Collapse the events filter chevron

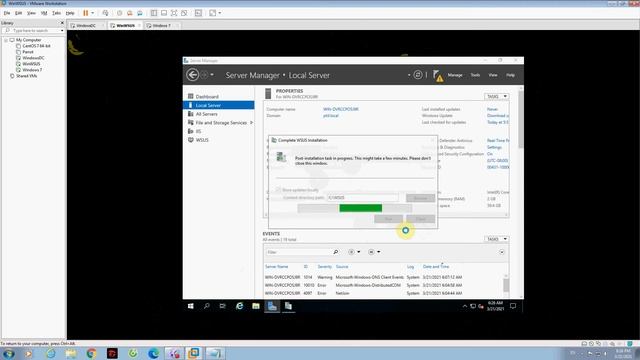(502, 252)
